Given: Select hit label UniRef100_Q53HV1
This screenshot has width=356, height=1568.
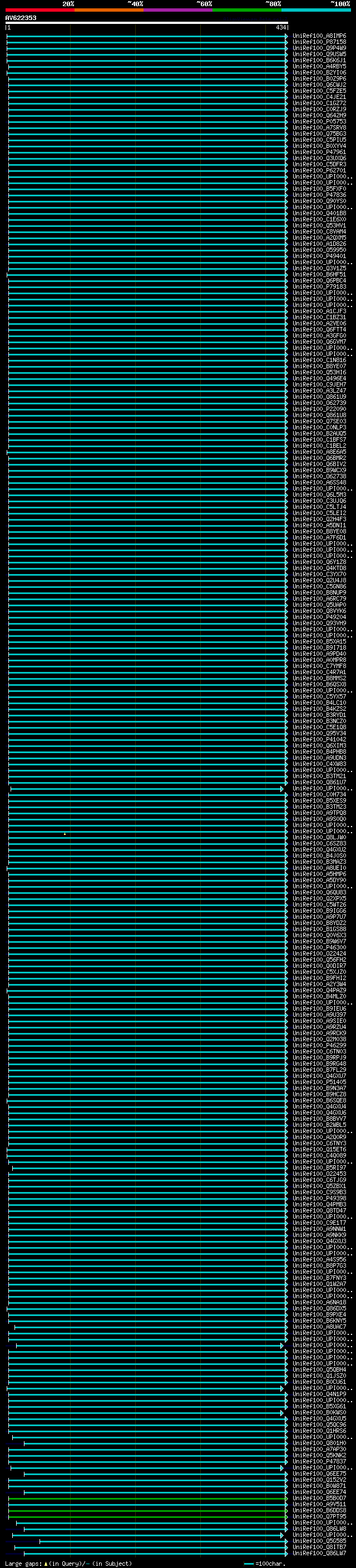Looking at the screenshot, I should tap(319, 225).
